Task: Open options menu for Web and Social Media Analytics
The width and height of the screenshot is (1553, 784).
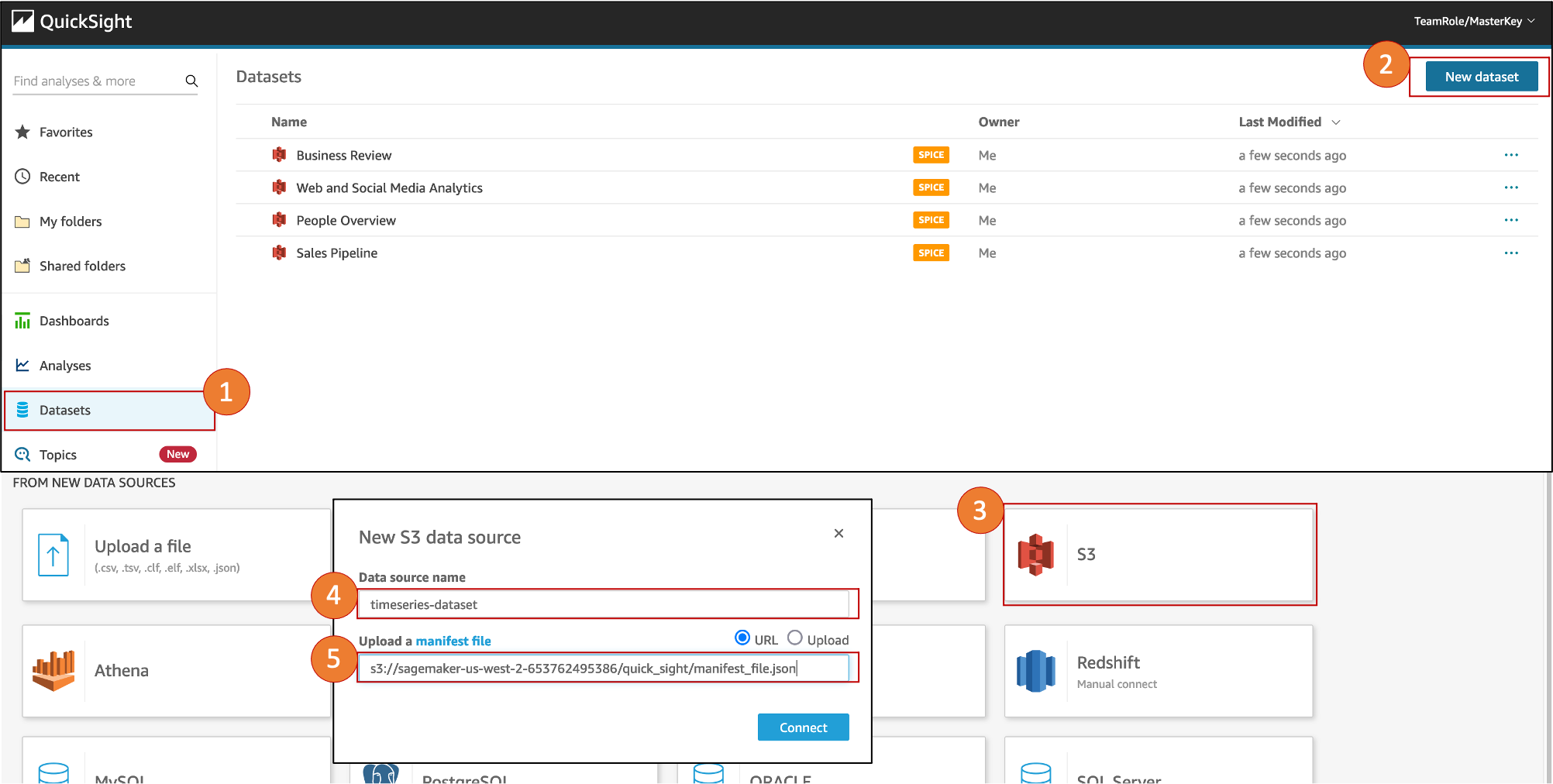Action: [1511, 187]
